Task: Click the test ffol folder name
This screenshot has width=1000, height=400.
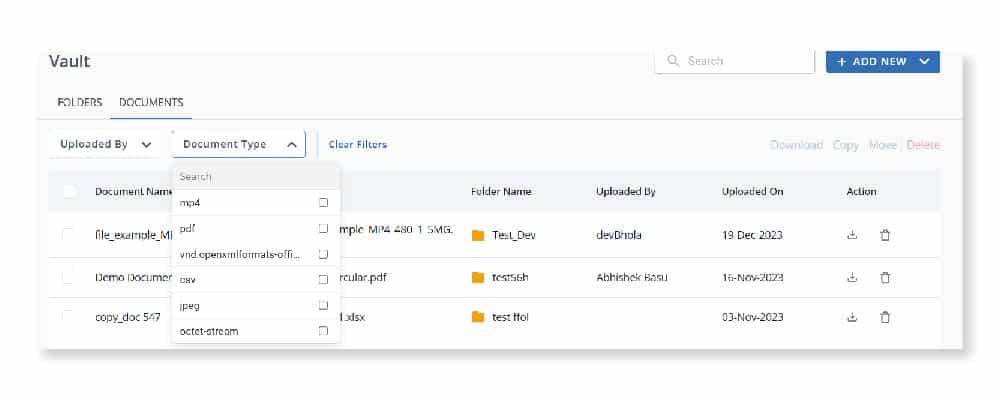Action: pyautogui.click(x=510, y=317)
